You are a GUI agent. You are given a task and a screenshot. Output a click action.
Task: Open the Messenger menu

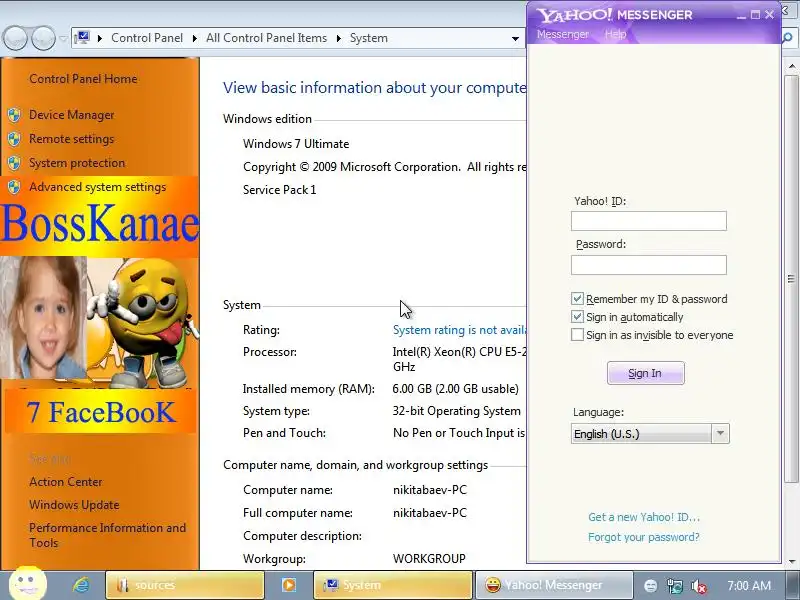point(562,34)
